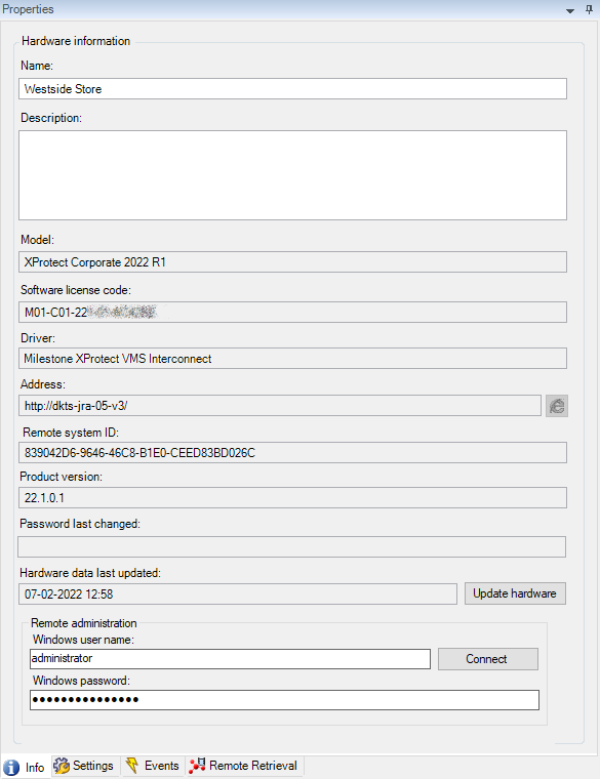Click inside the empty Description text area
The image size is (600, 779).
click(292, 175)
